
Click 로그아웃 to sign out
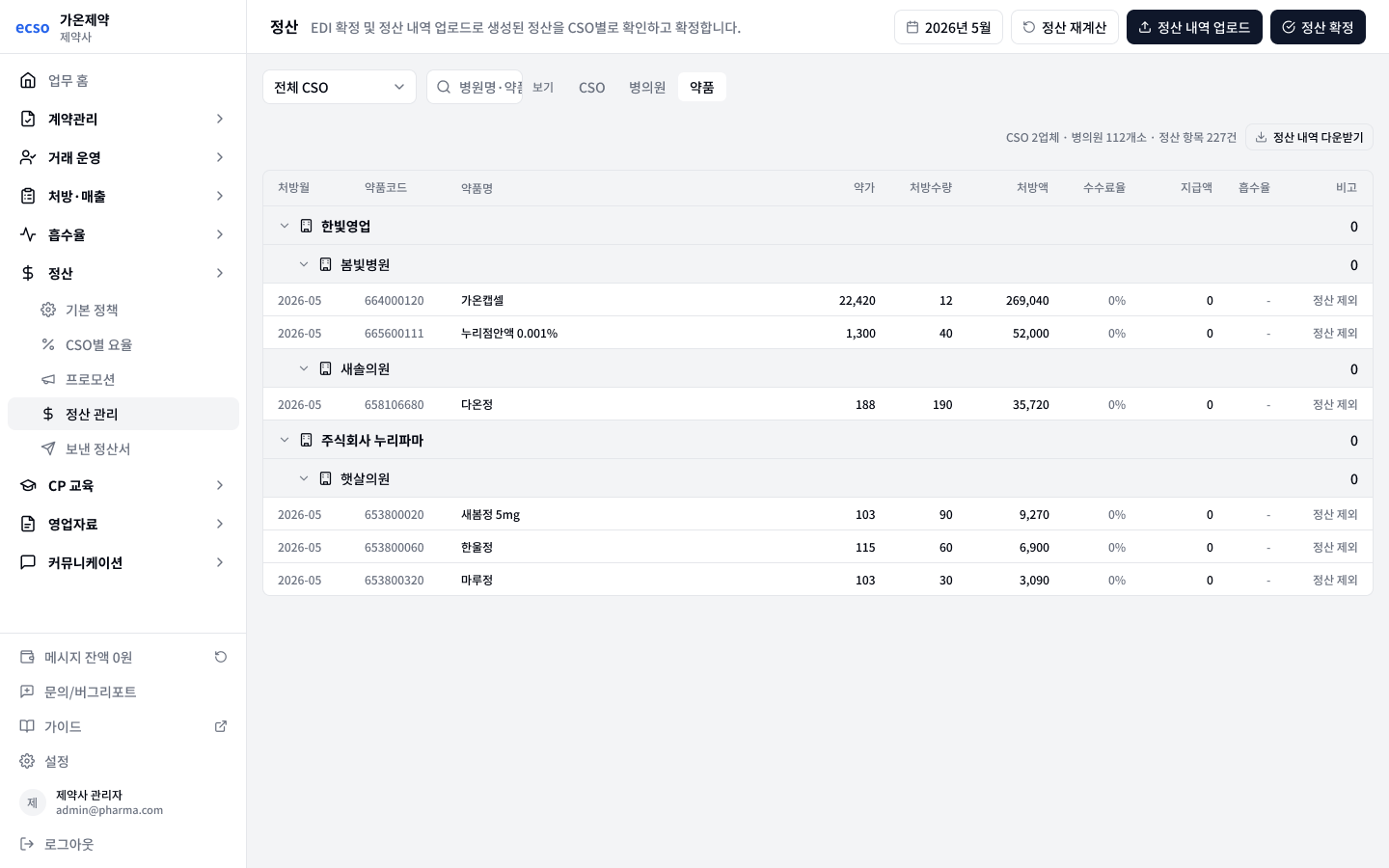coord(123,844)
